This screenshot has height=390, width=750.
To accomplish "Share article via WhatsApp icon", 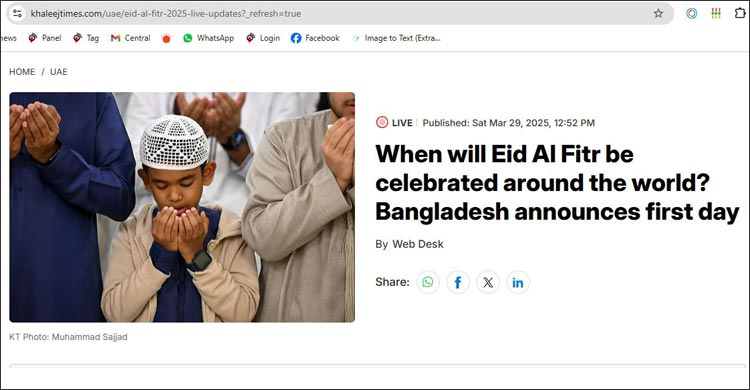I will pyautogui.click(x=428, y=282).
